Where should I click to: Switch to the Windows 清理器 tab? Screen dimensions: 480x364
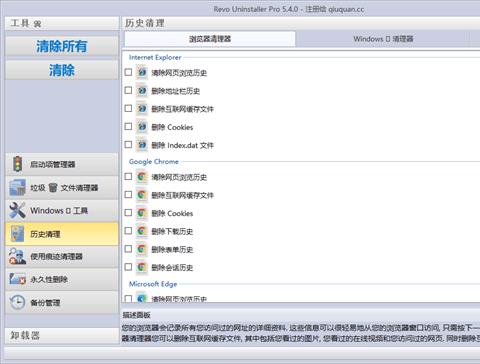[x=383, y=39]
